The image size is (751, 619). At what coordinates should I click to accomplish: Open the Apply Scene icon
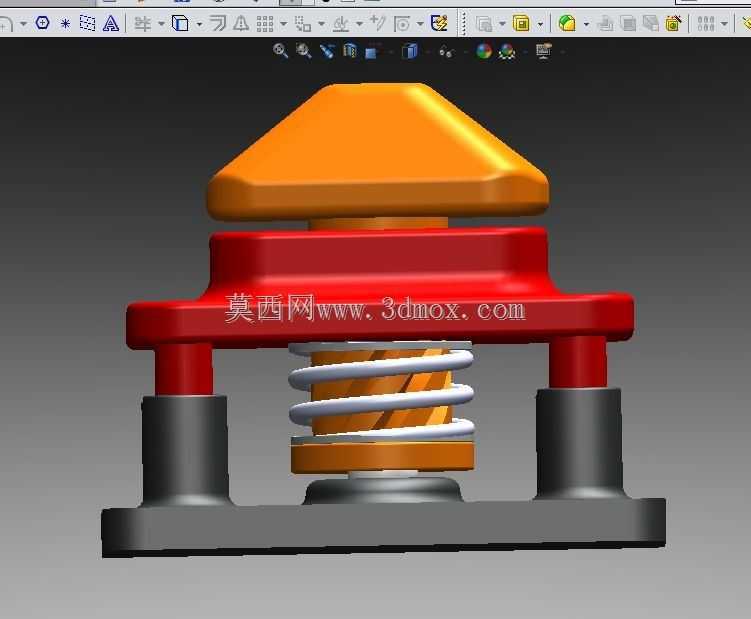(x=507, y=51)
